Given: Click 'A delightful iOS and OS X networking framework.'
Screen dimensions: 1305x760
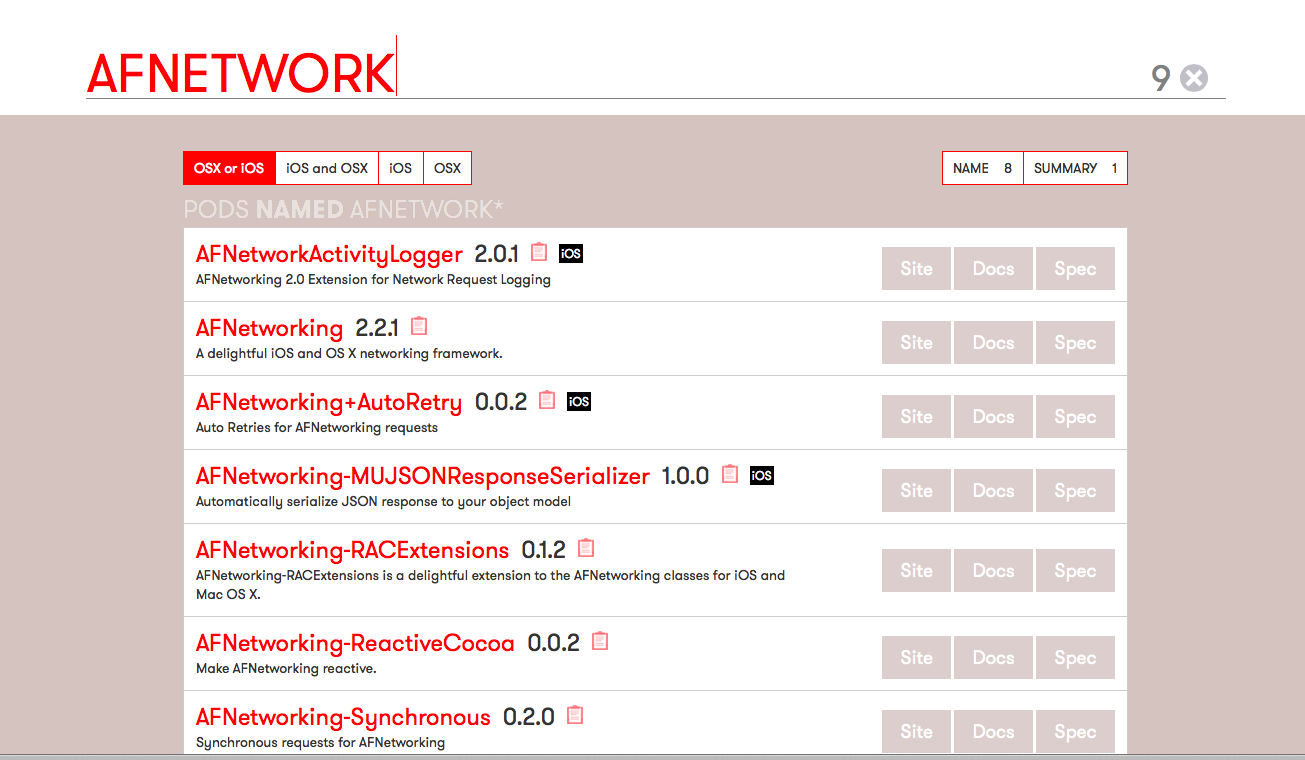Looking at the screenshot, I should coord(349,353).
